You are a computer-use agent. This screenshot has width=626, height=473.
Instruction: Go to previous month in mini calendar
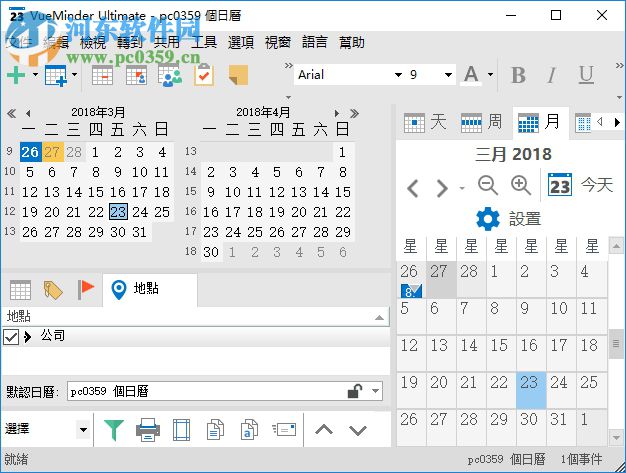pyautogui.click(x=28, y=113)
